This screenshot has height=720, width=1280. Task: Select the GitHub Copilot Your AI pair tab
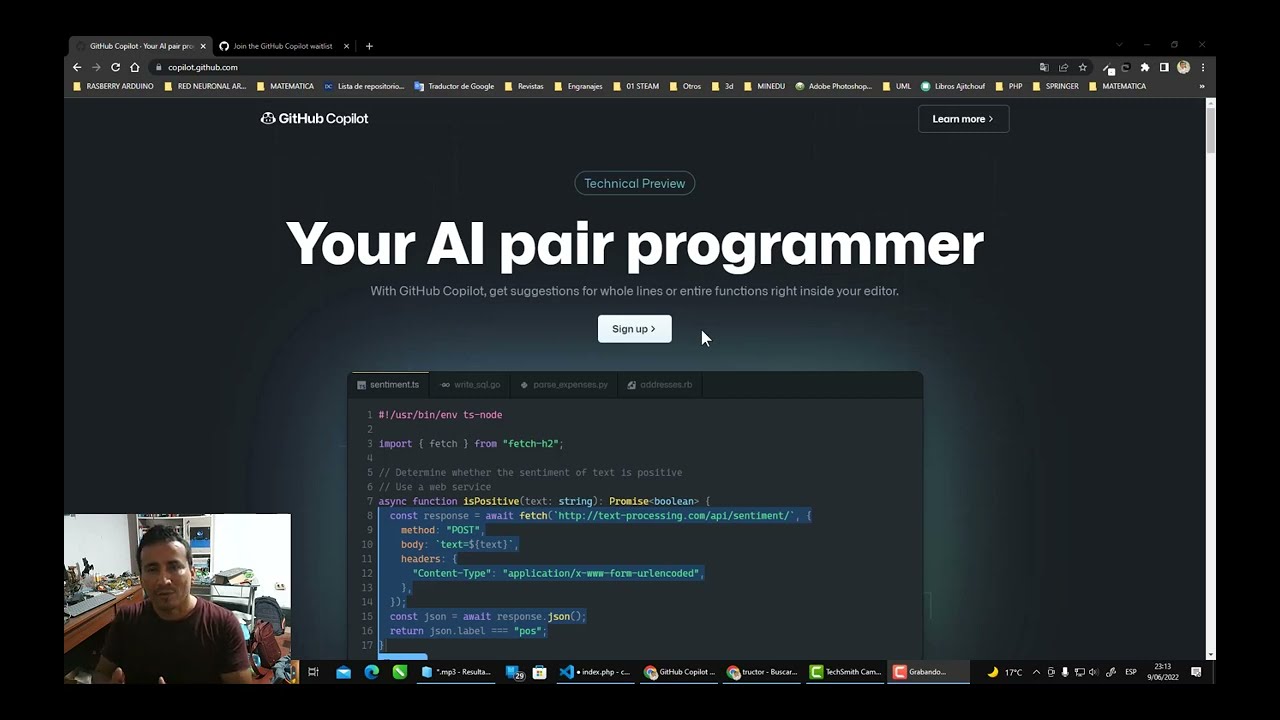[x=140, y=46]
